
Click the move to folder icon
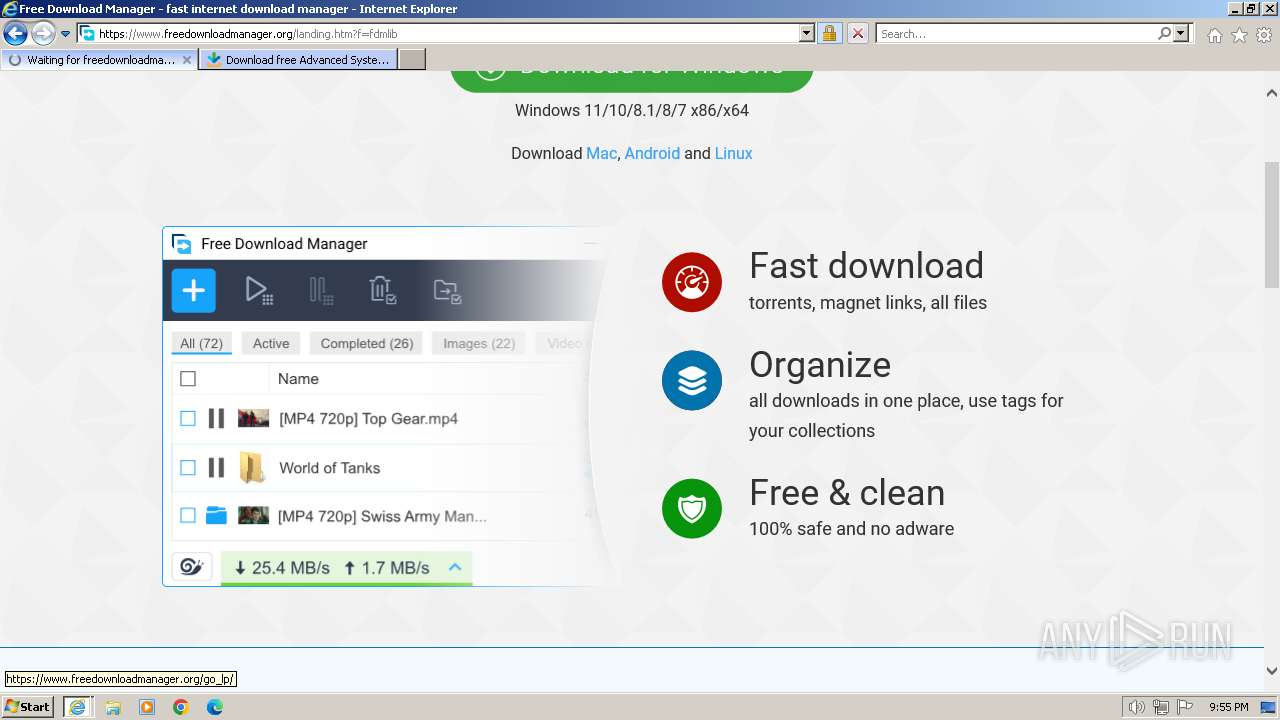click(x=447, y=291)
